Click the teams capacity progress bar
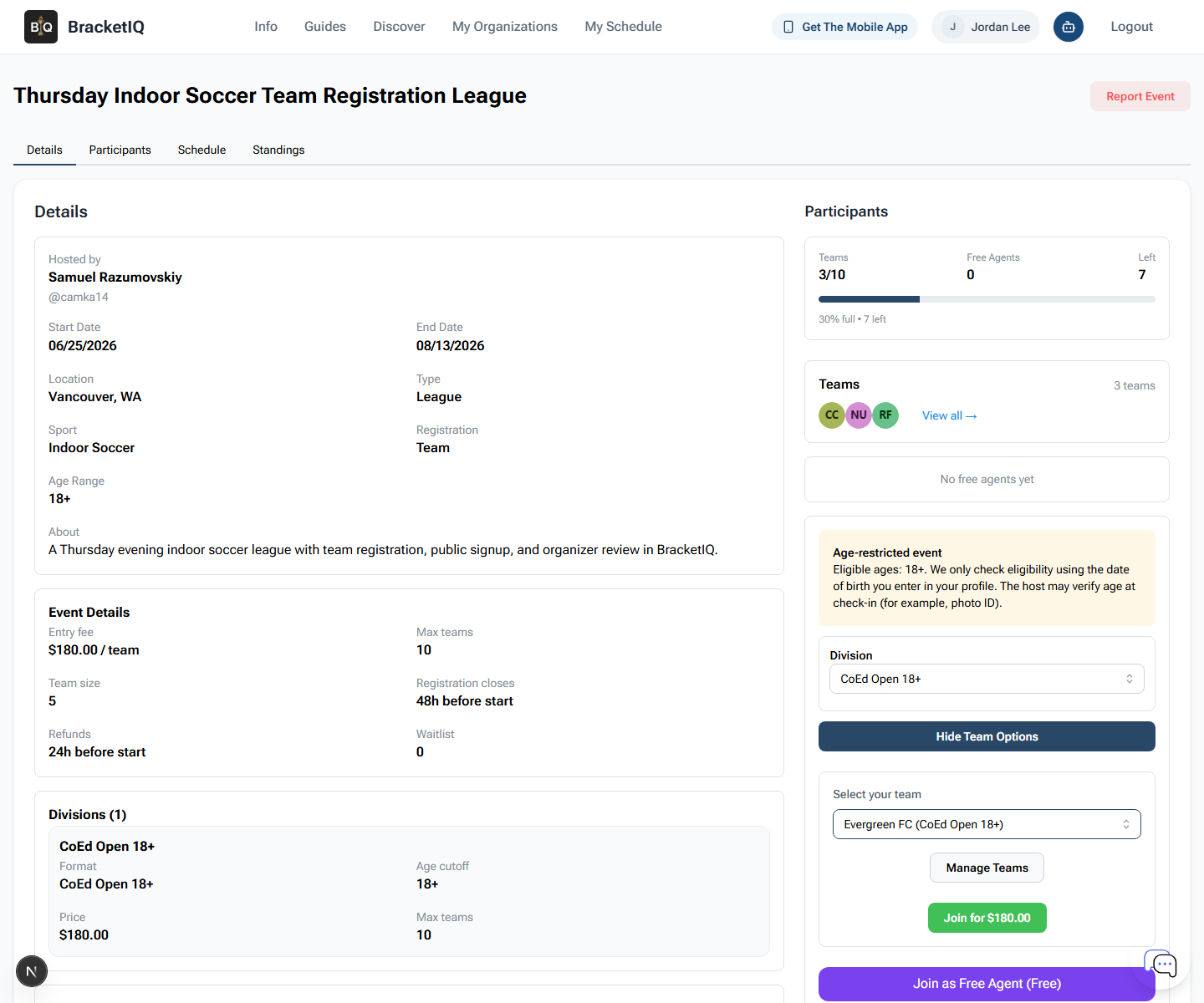 (x=987, y=299)
